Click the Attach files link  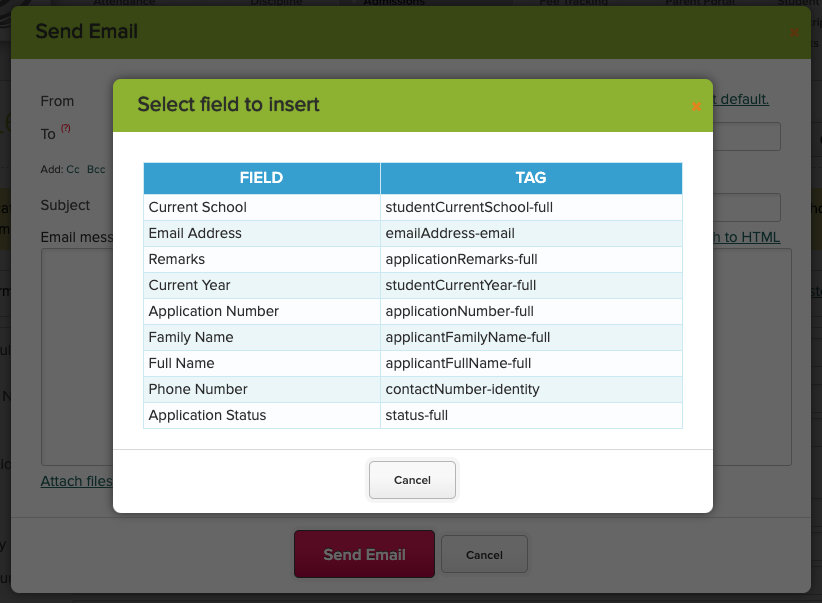pyautogui.click(x=77, y=481)
